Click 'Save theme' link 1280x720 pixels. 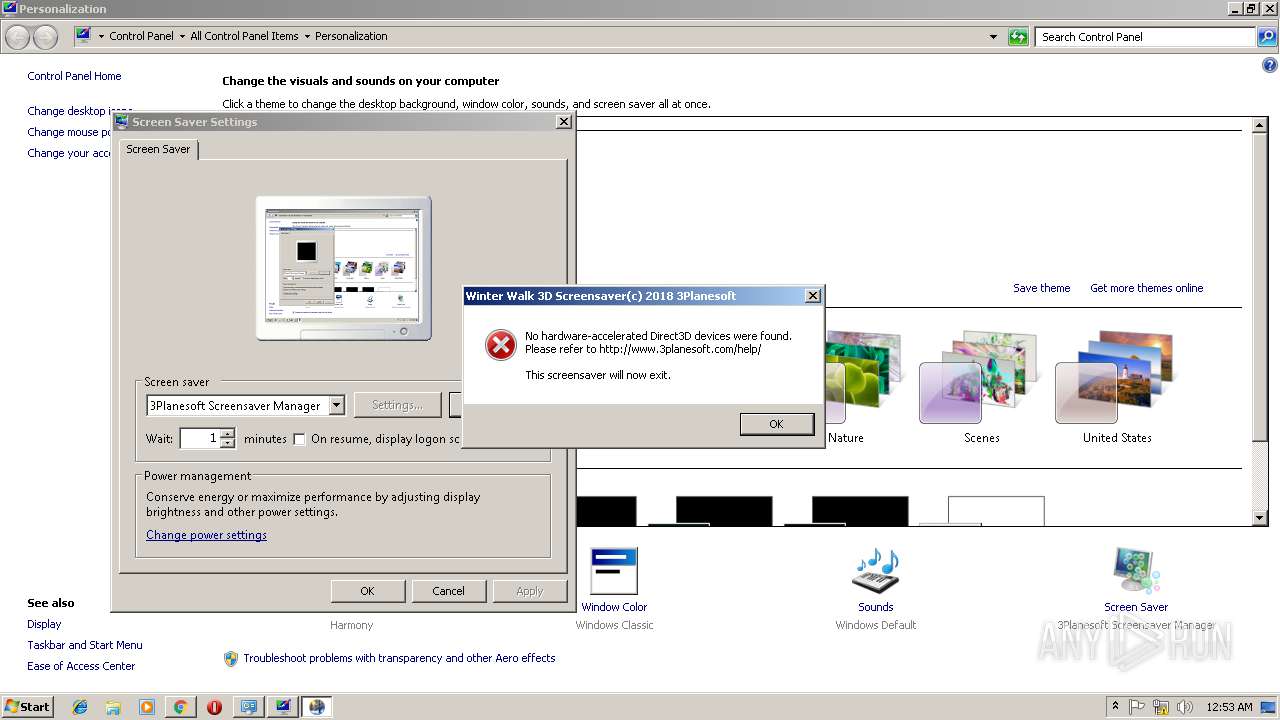[x=1041, y=288]
